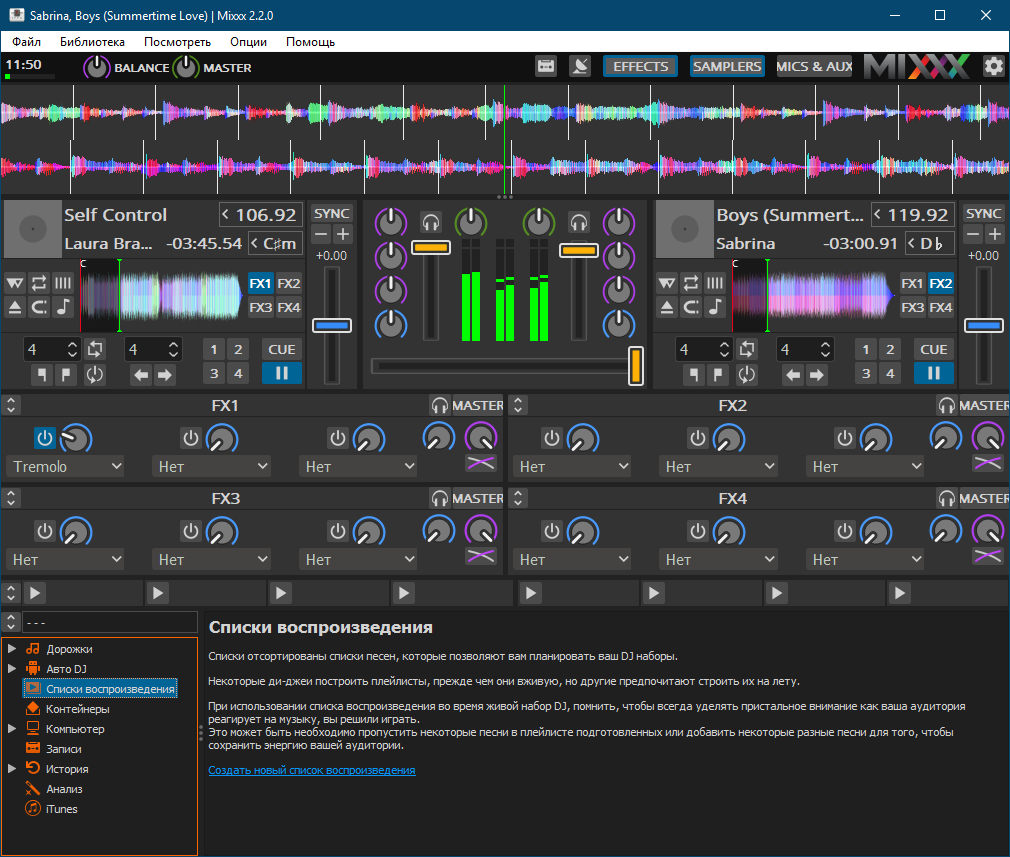Click deck 2 channel volume fader
Screen dimensions: 1010x857
[x=578, y=249]
